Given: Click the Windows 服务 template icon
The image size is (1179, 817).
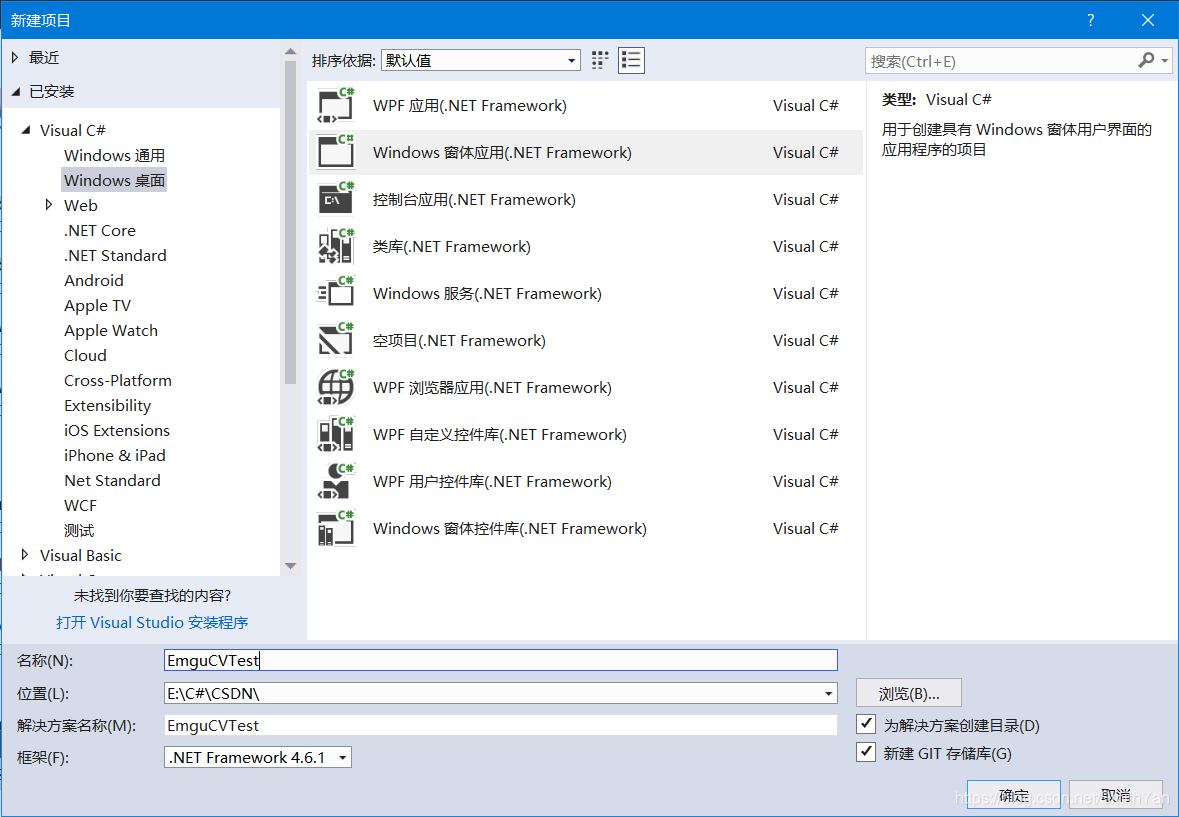Looking at the screenshot, I should (x=335, y=294).
